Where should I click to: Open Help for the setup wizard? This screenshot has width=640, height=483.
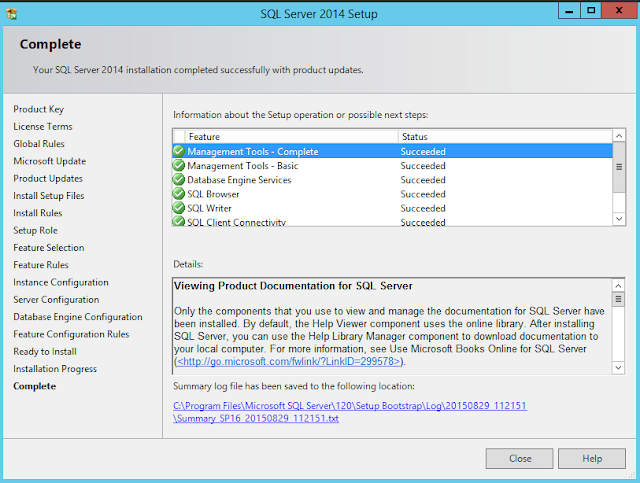592,459
